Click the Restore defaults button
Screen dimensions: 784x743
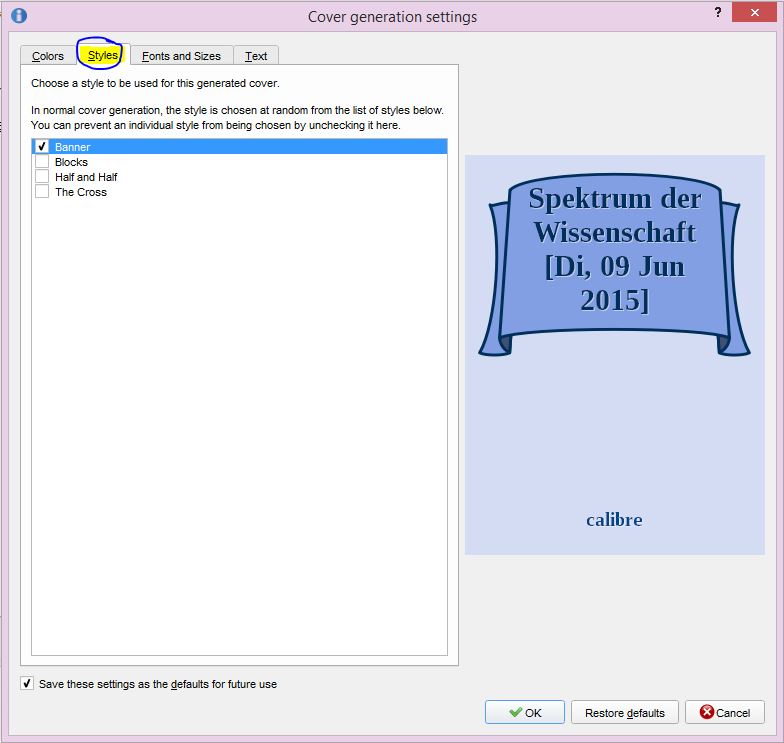pyautogui.click(x=624, y=712)
